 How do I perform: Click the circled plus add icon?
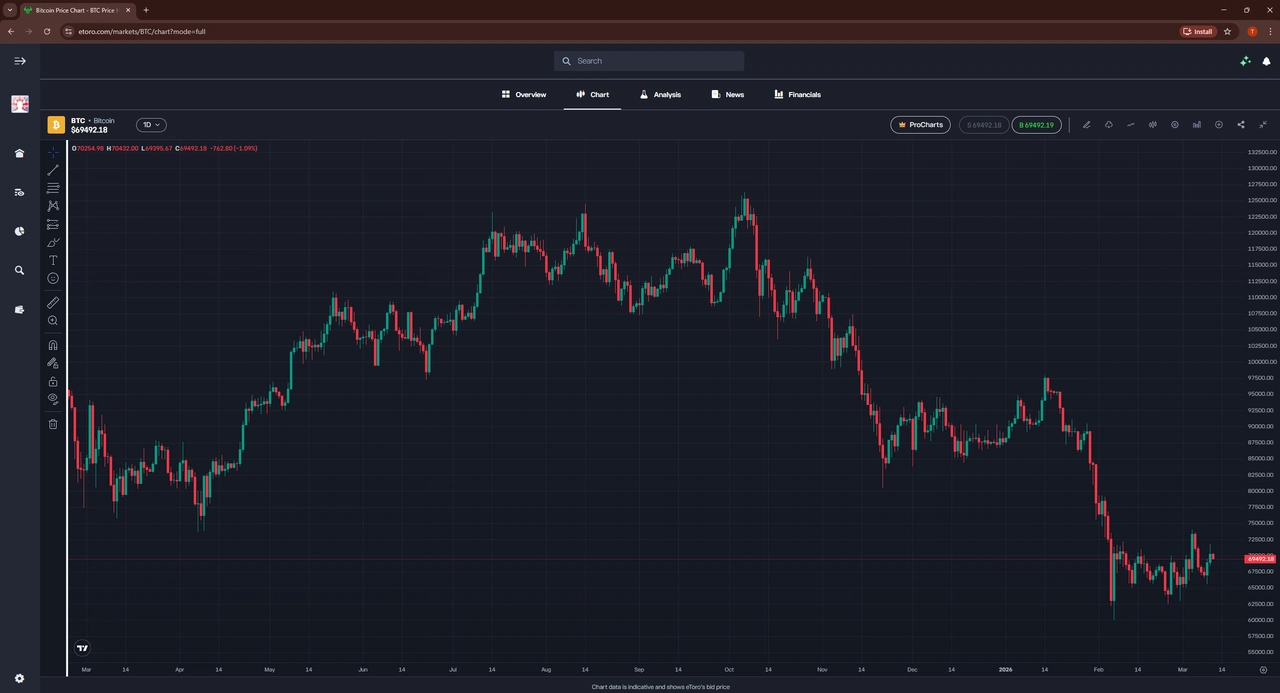coord(1219,125)
